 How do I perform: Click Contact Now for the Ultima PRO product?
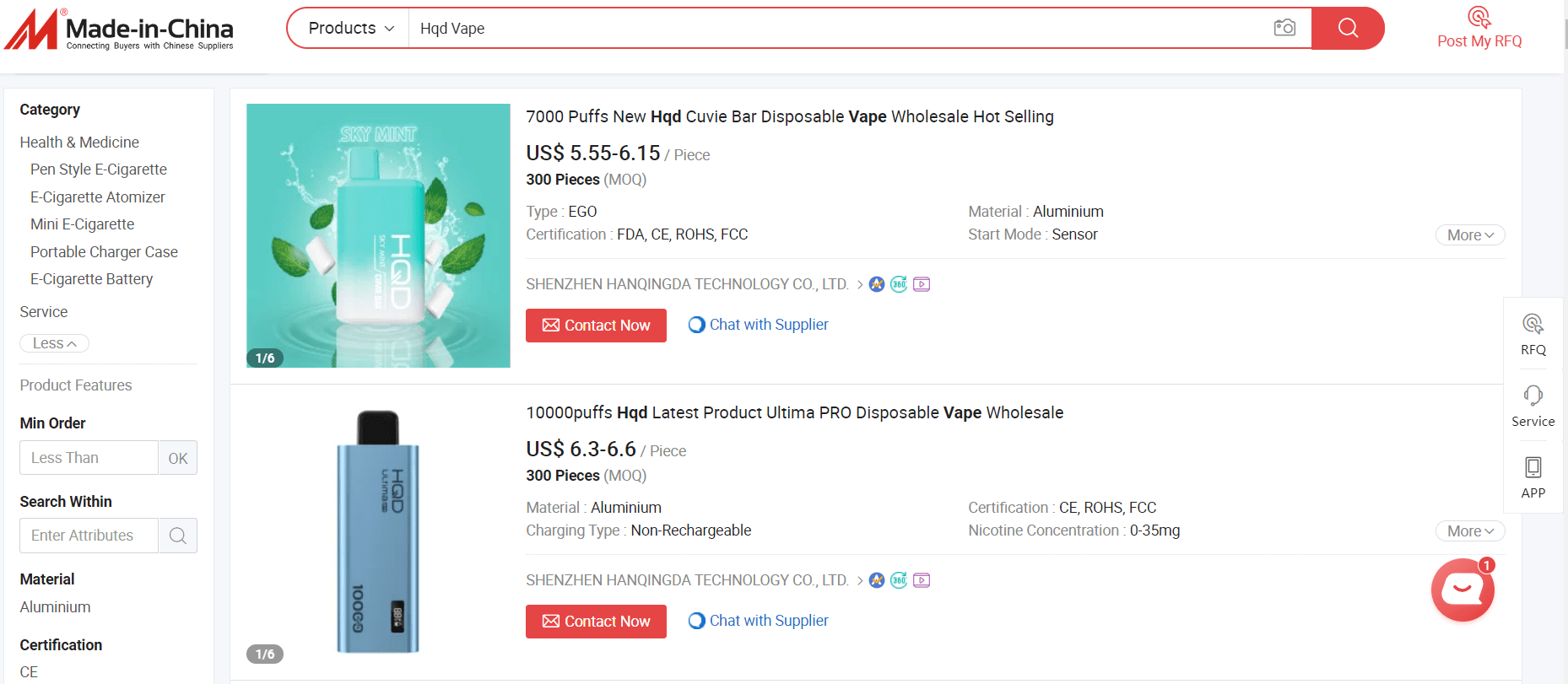point(596,622)
